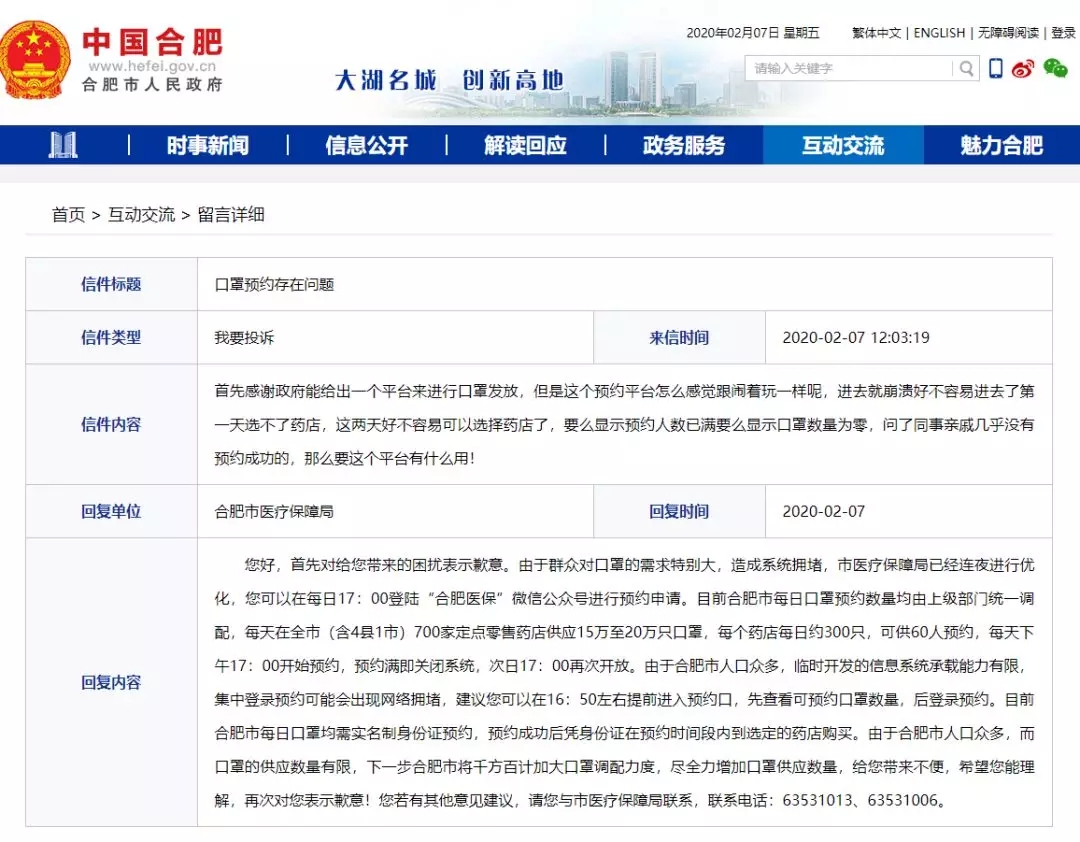This screenshot has width=1080, height=842.
Task: Open the 政务服务 menu
Action: click(x=684, y=145)
